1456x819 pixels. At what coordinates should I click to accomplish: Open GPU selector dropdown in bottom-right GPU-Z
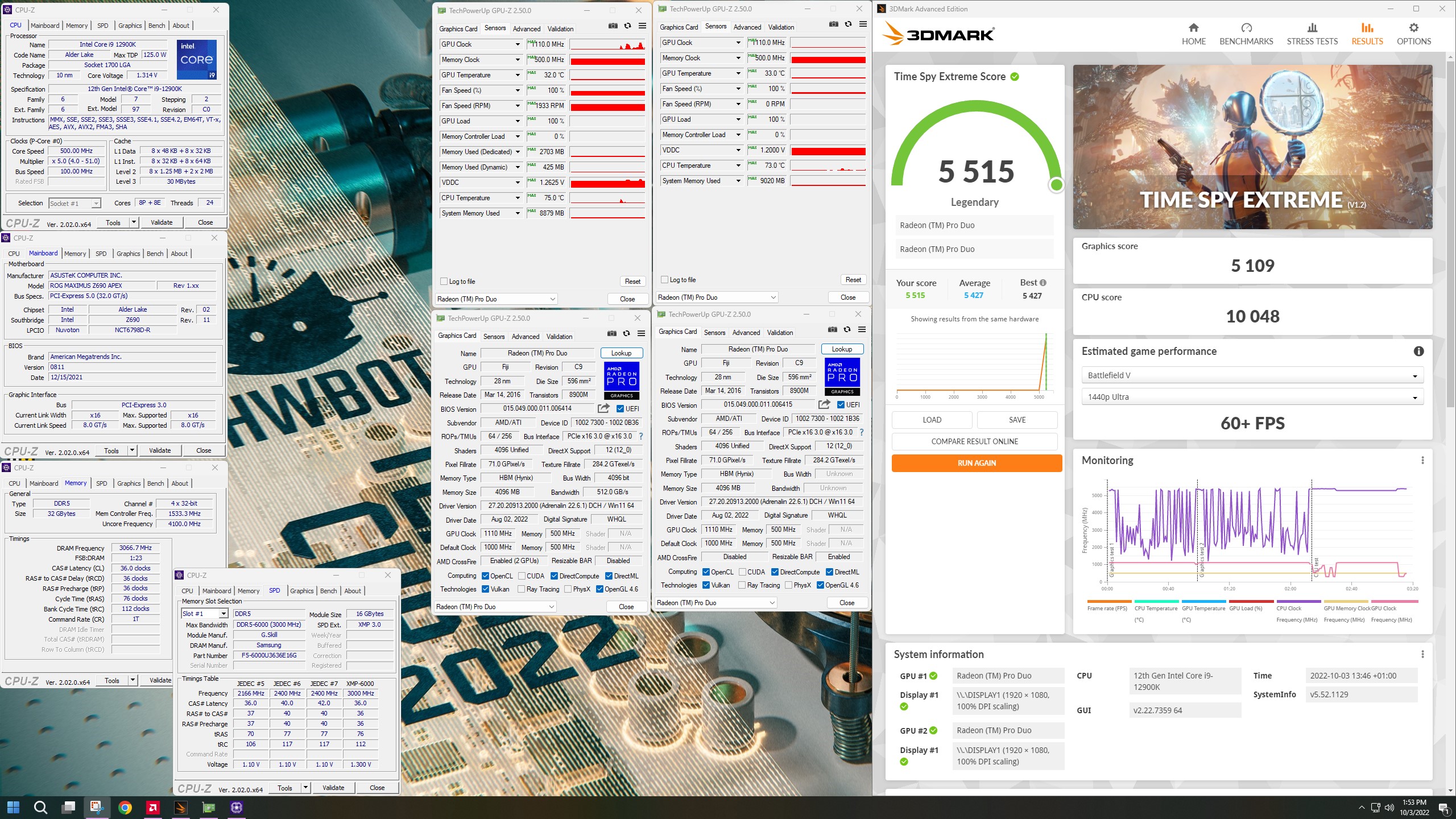[x=715, y=603]
